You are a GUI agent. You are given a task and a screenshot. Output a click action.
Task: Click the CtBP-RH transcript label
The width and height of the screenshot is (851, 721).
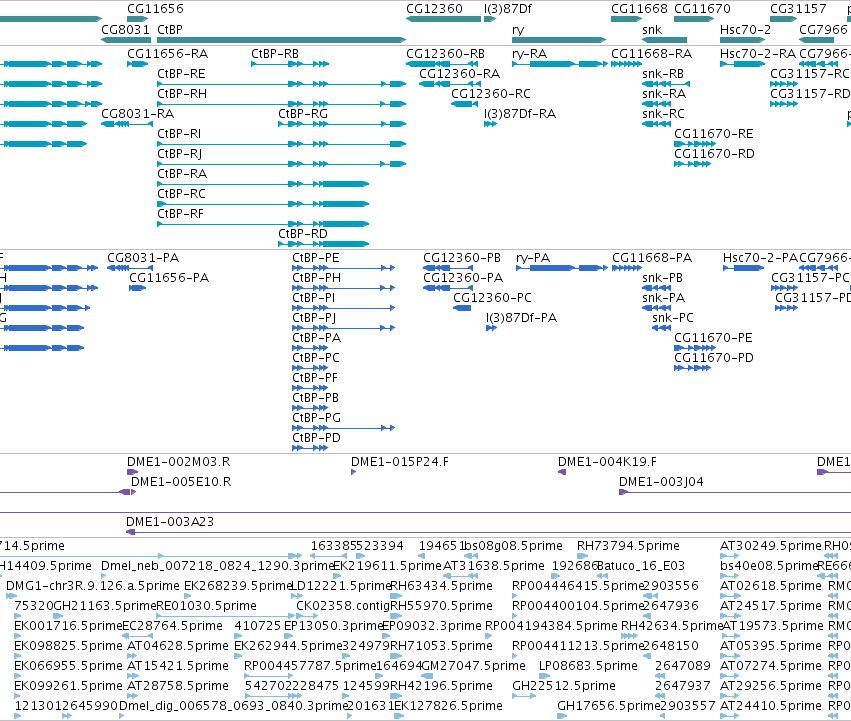point(182,94)
